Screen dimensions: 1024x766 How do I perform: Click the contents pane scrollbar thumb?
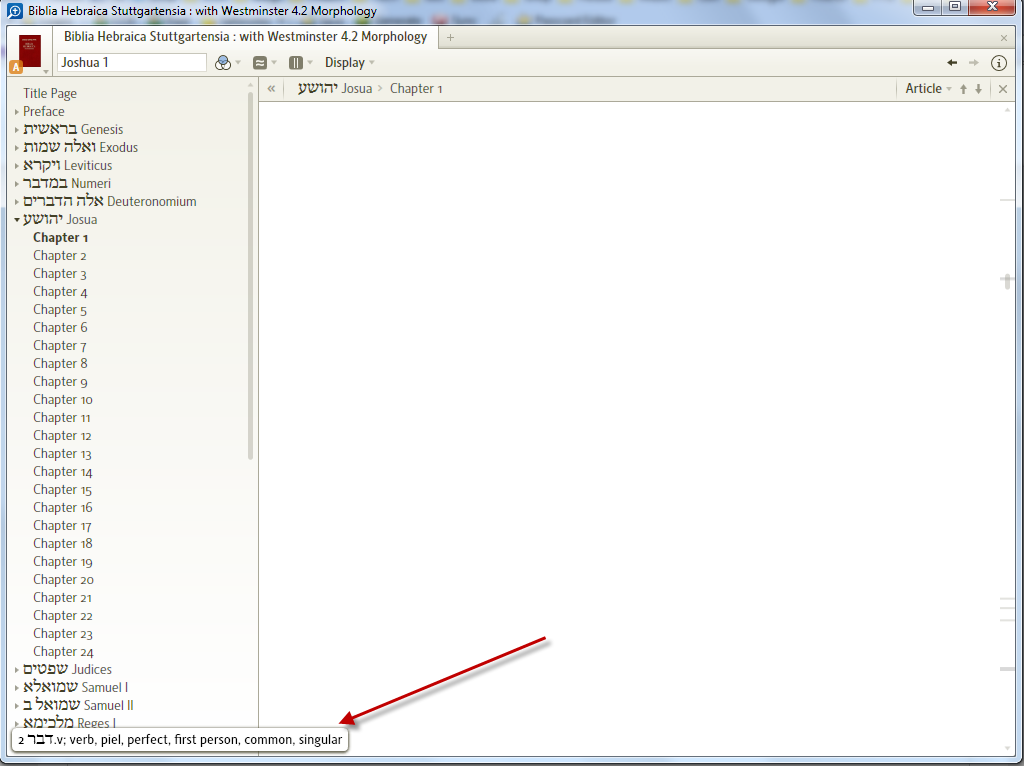(250, 274)
